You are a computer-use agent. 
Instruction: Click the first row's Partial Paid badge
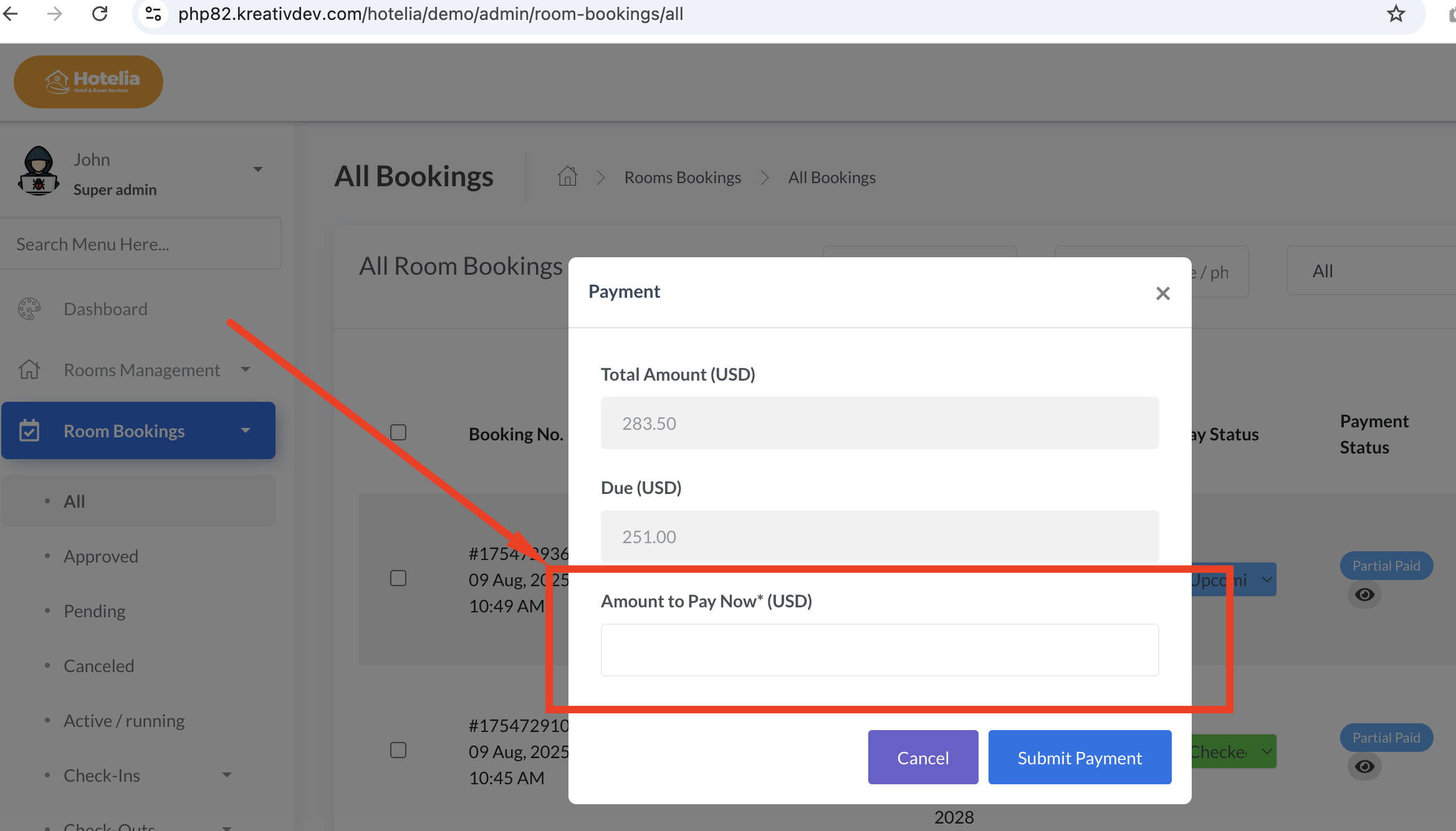click(x=1386, y=566)
